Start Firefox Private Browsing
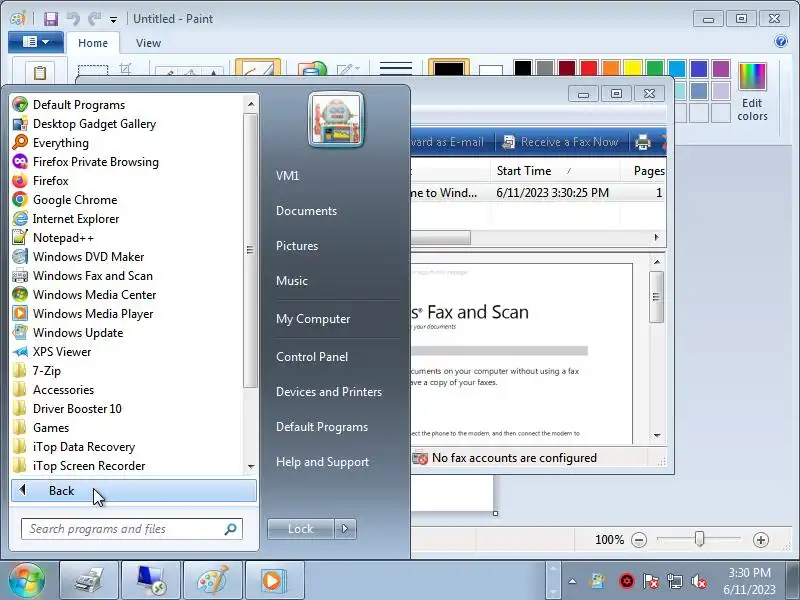 (x=95, y=162)
